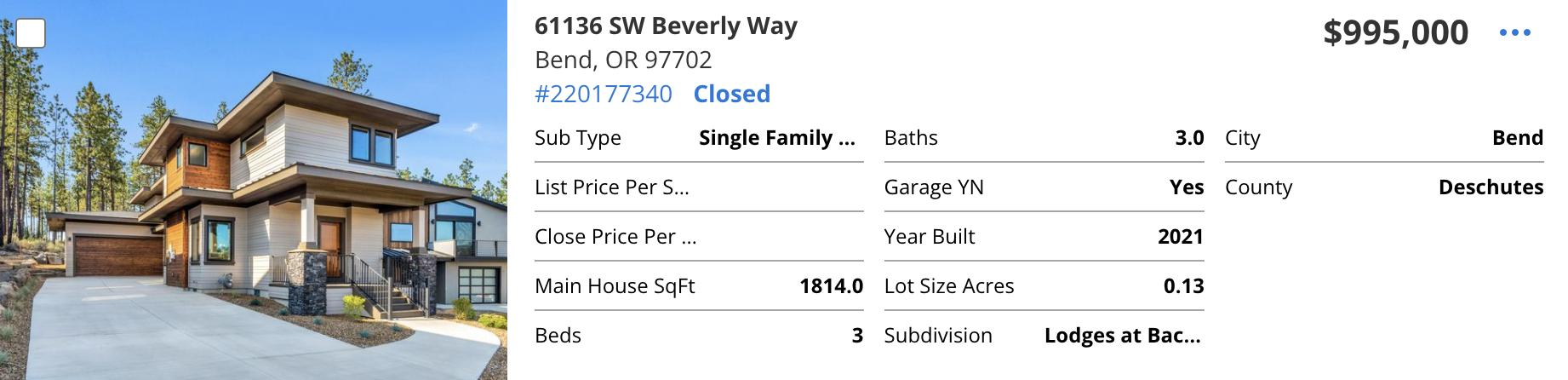Select the Garage YN value Yes

pyautogui.click(x=1187, y=187)
